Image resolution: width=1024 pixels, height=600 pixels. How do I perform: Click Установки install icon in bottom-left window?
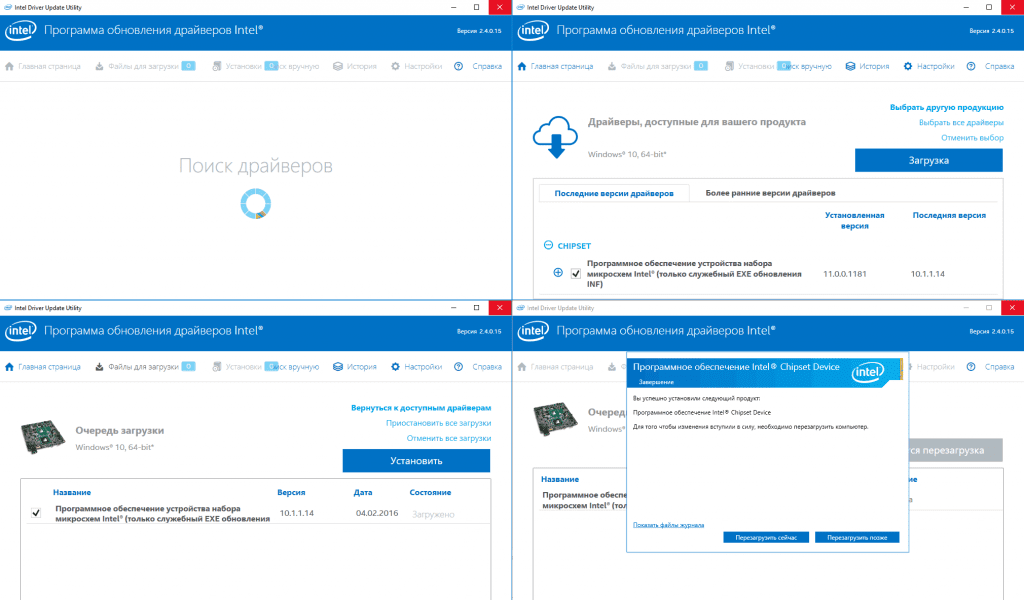216,366
